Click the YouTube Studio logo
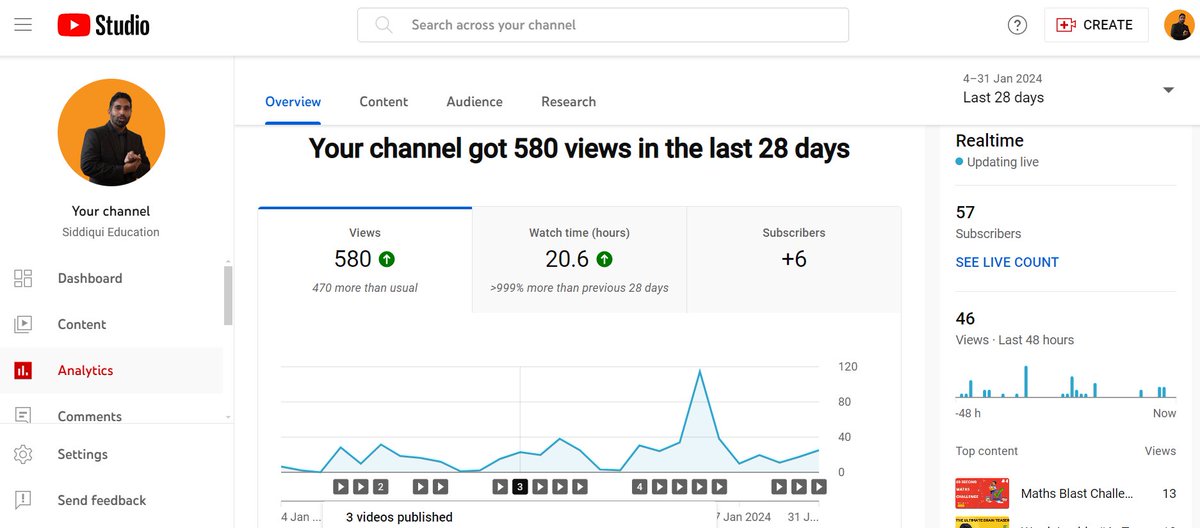Image resolution: width=1200 pixels, height=528 pixels. [104, 25]
